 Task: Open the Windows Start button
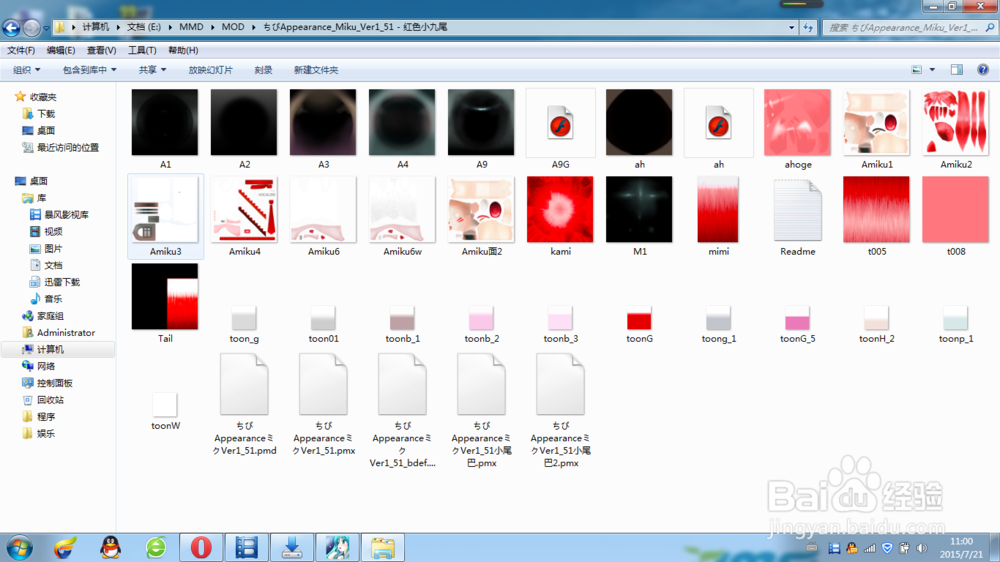[19, 548]
